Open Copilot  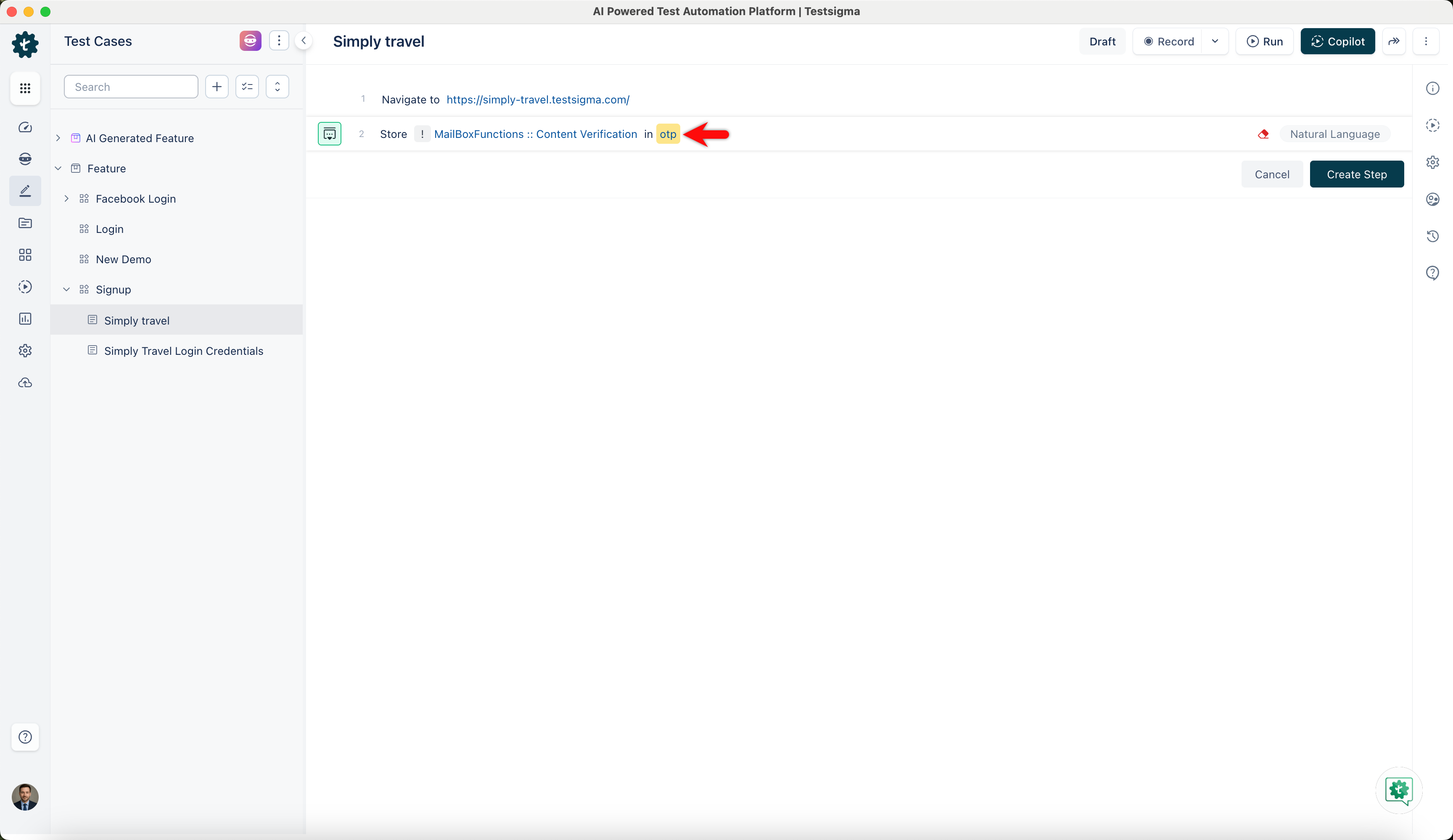[1338, 42]
